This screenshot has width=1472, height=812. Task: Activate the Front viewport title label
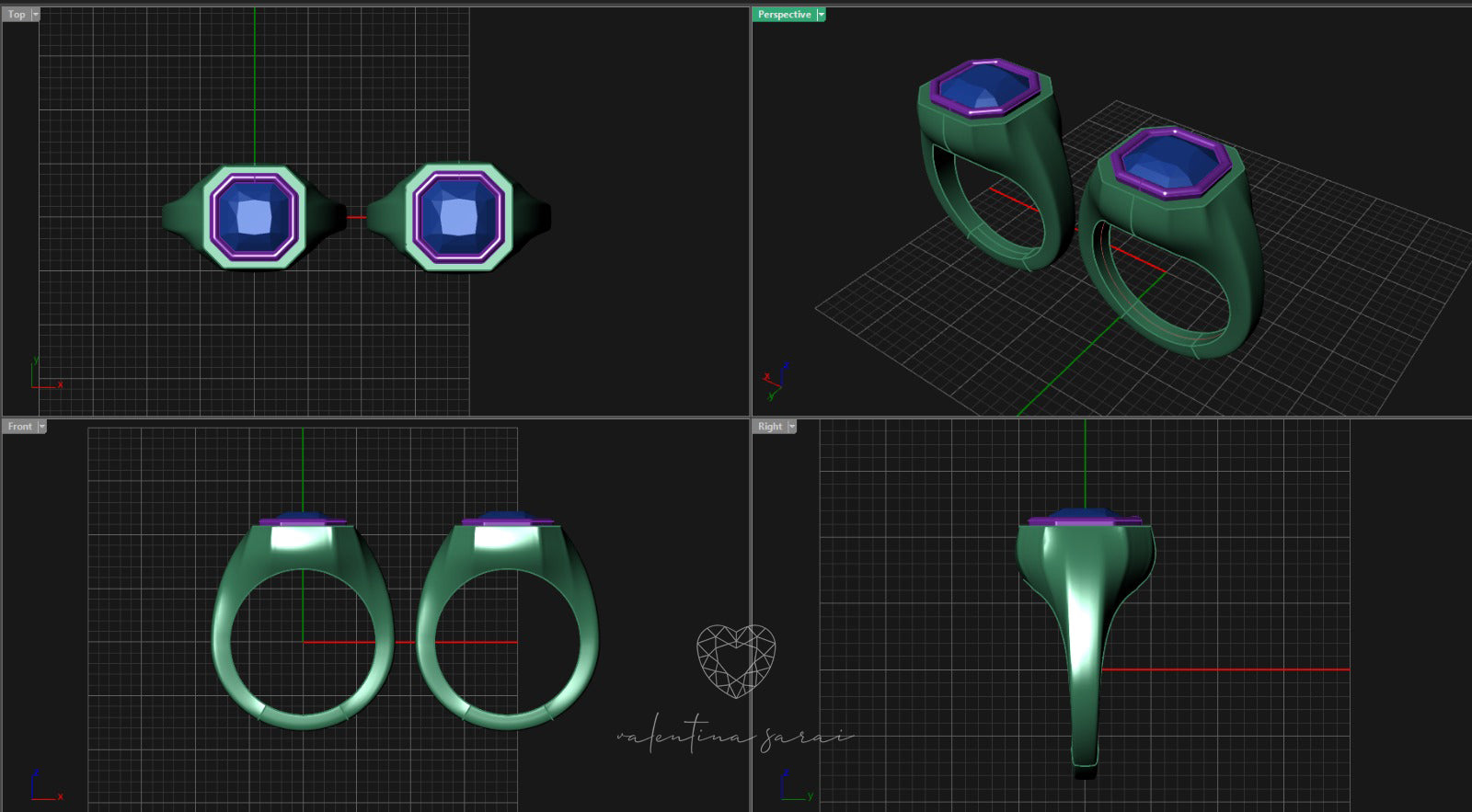click(19, 427)
